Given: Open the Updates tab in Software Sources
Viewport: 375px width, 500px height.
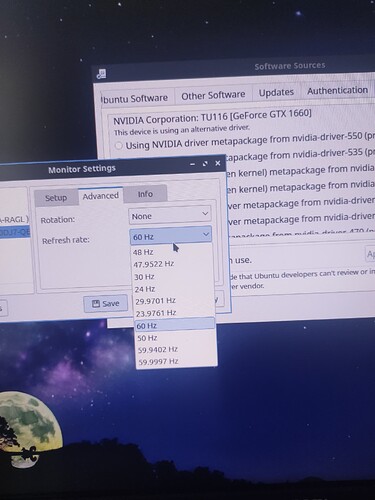Looking at the screenshot, I should [x=276, y=92].
